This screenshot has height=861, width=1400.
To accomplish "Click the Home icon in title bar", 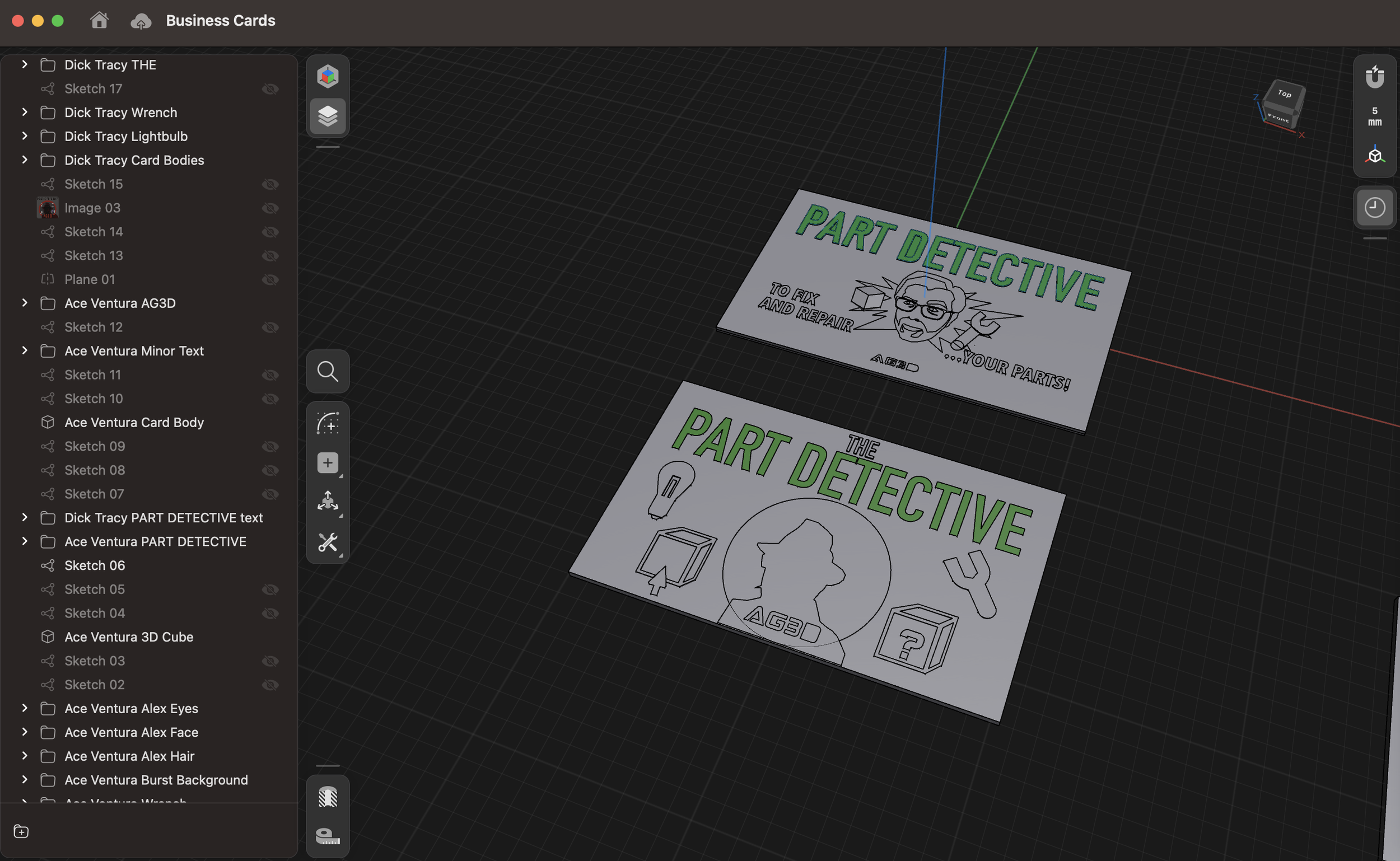I will 99,21.
